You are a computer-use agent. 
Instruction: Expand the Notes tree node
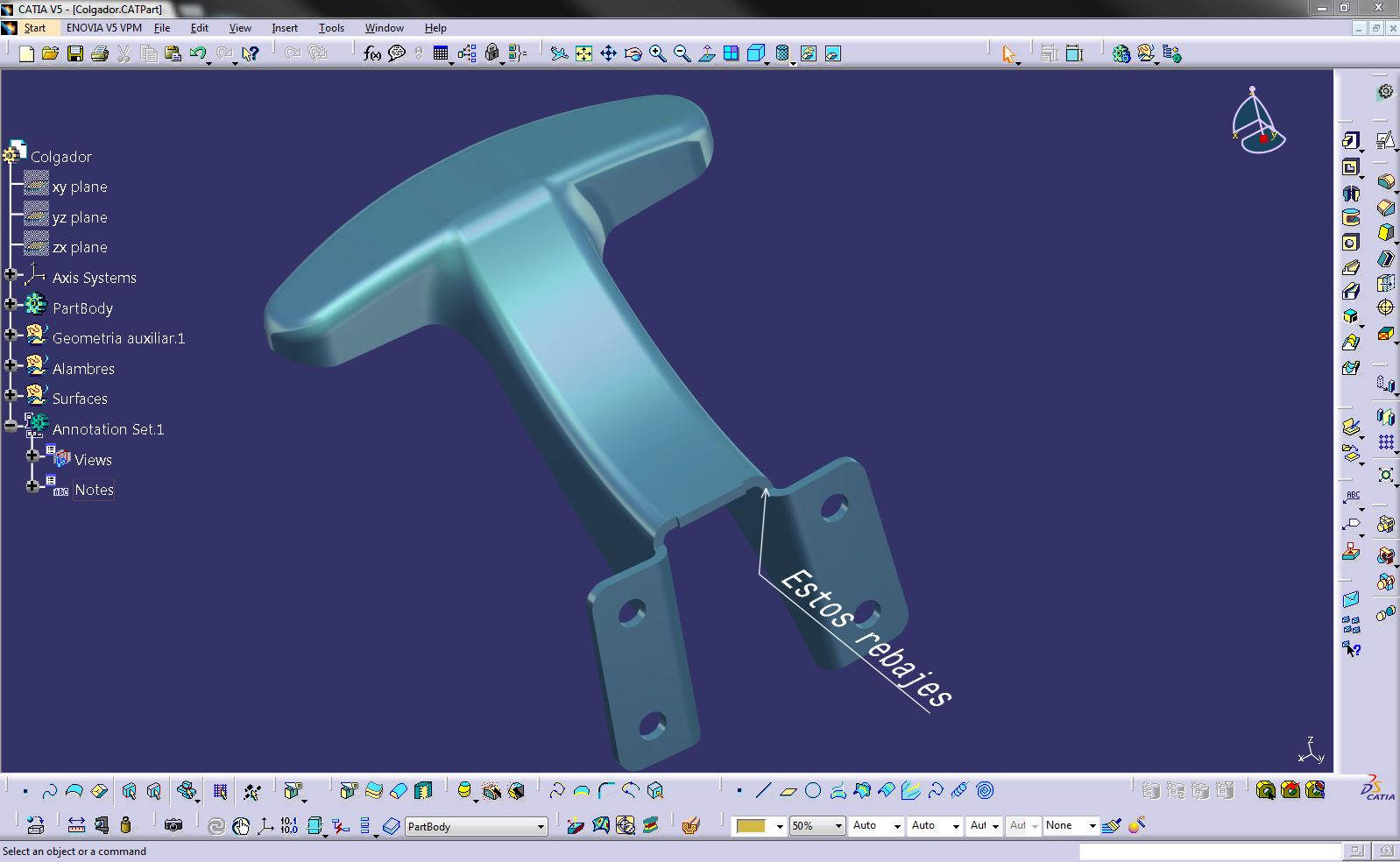pos(32,486)
